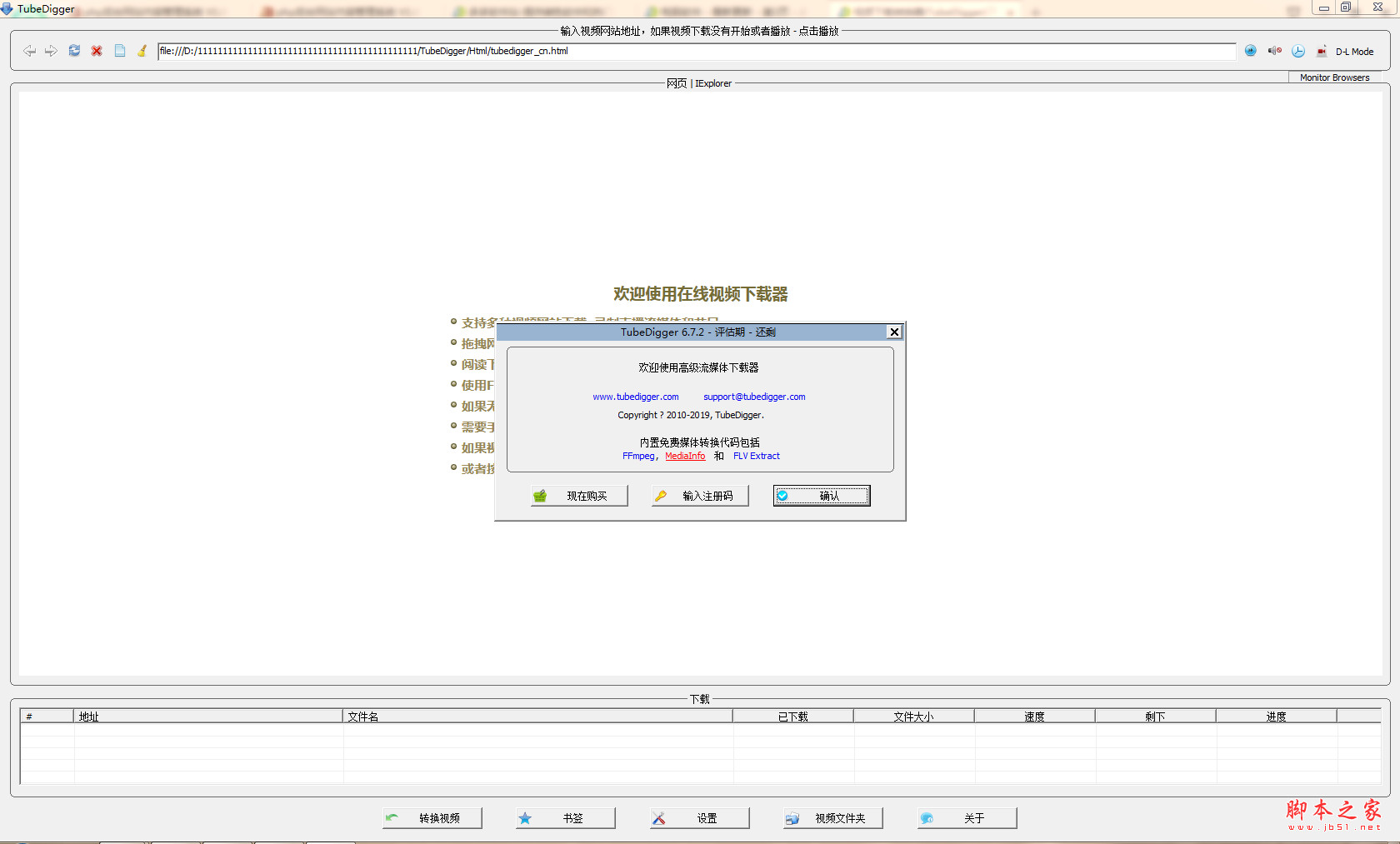1400x844 pixels.
Task: Click the 现在购买 buy now button
Action: pos(579,496)
